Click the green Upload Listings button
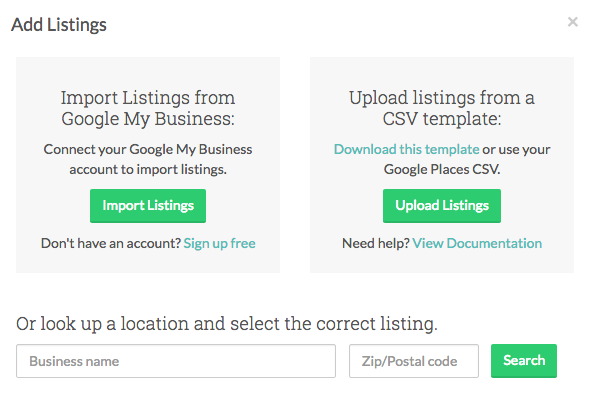 tap(442, 206)
